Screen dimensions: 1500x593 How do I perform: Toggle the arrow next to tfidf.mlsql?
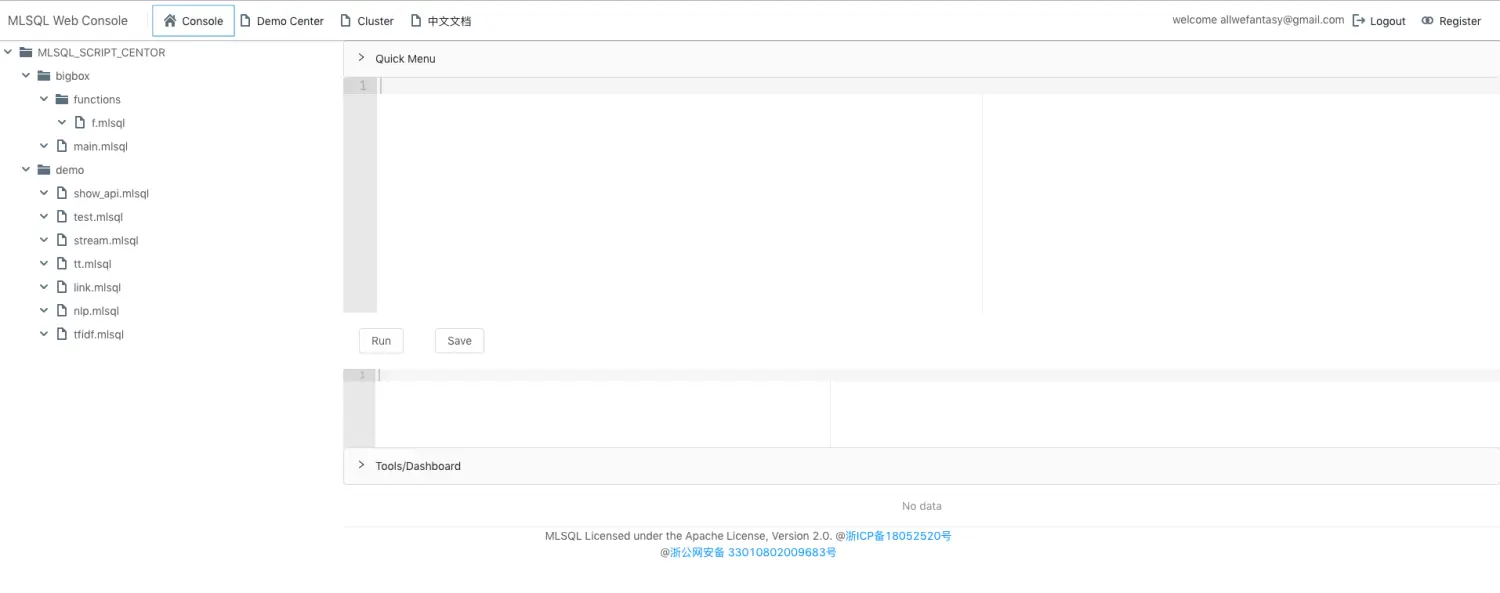pos(44,334)
